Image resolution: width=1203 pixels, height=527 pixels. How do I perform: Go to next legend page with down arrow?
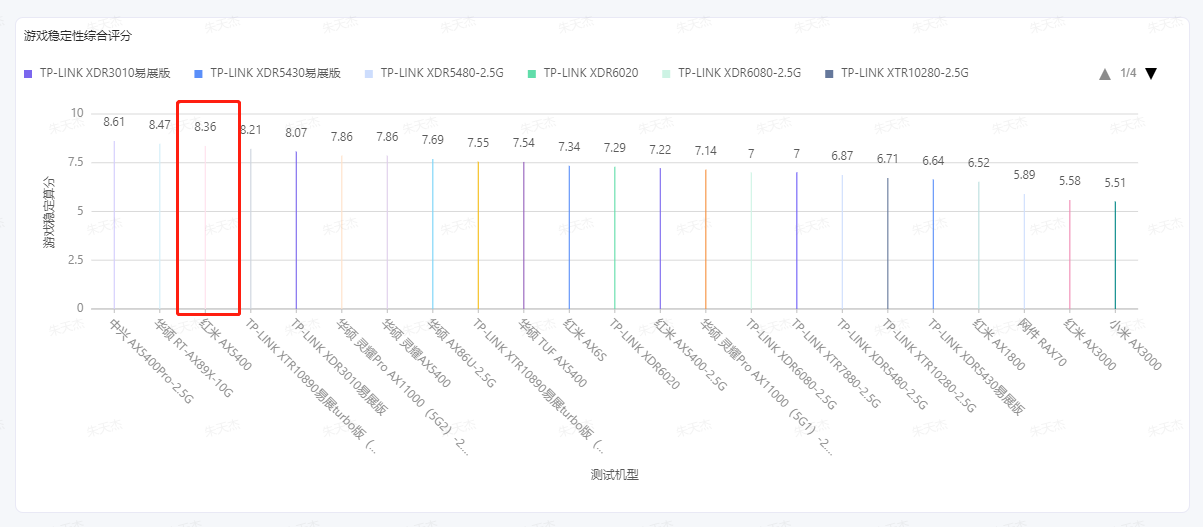point(1151,74)
